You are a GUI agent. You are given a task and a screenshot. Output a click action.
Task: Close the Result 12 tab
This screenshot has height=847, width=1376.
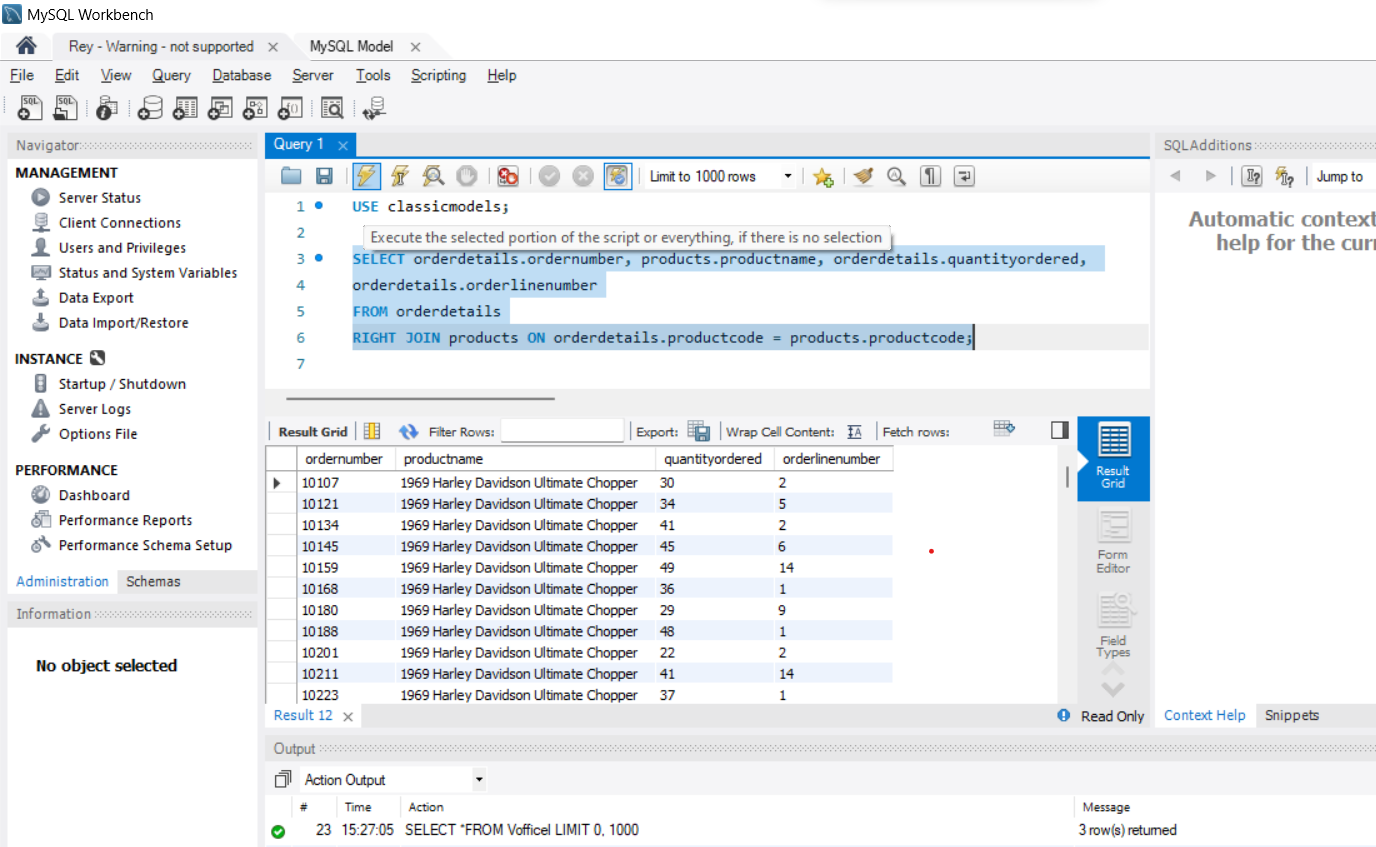[x=348, y=716]
